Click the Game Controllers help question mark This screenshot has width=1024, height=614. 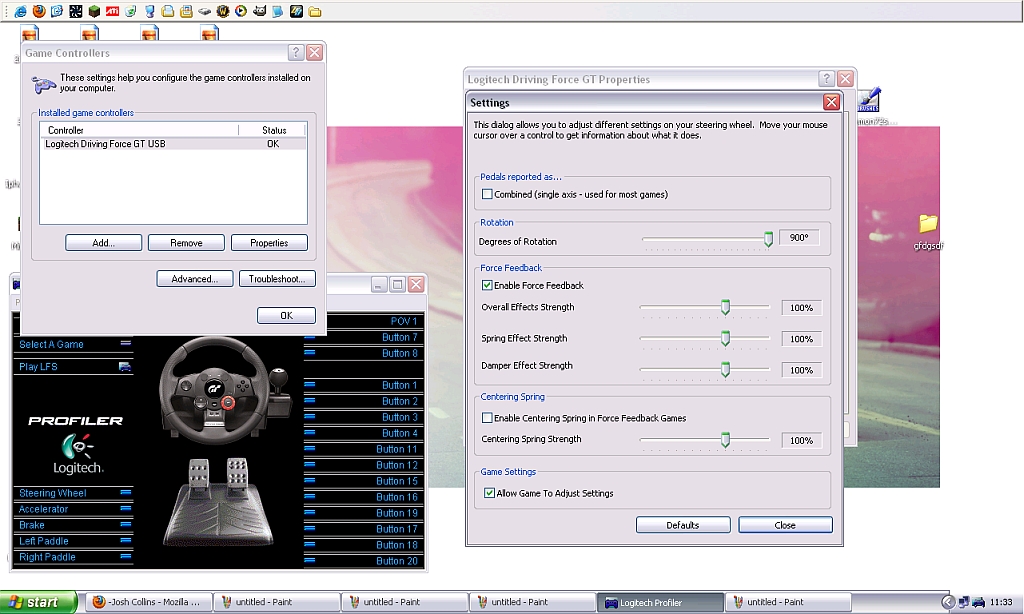pyautogui.click(x=296, y=53)
